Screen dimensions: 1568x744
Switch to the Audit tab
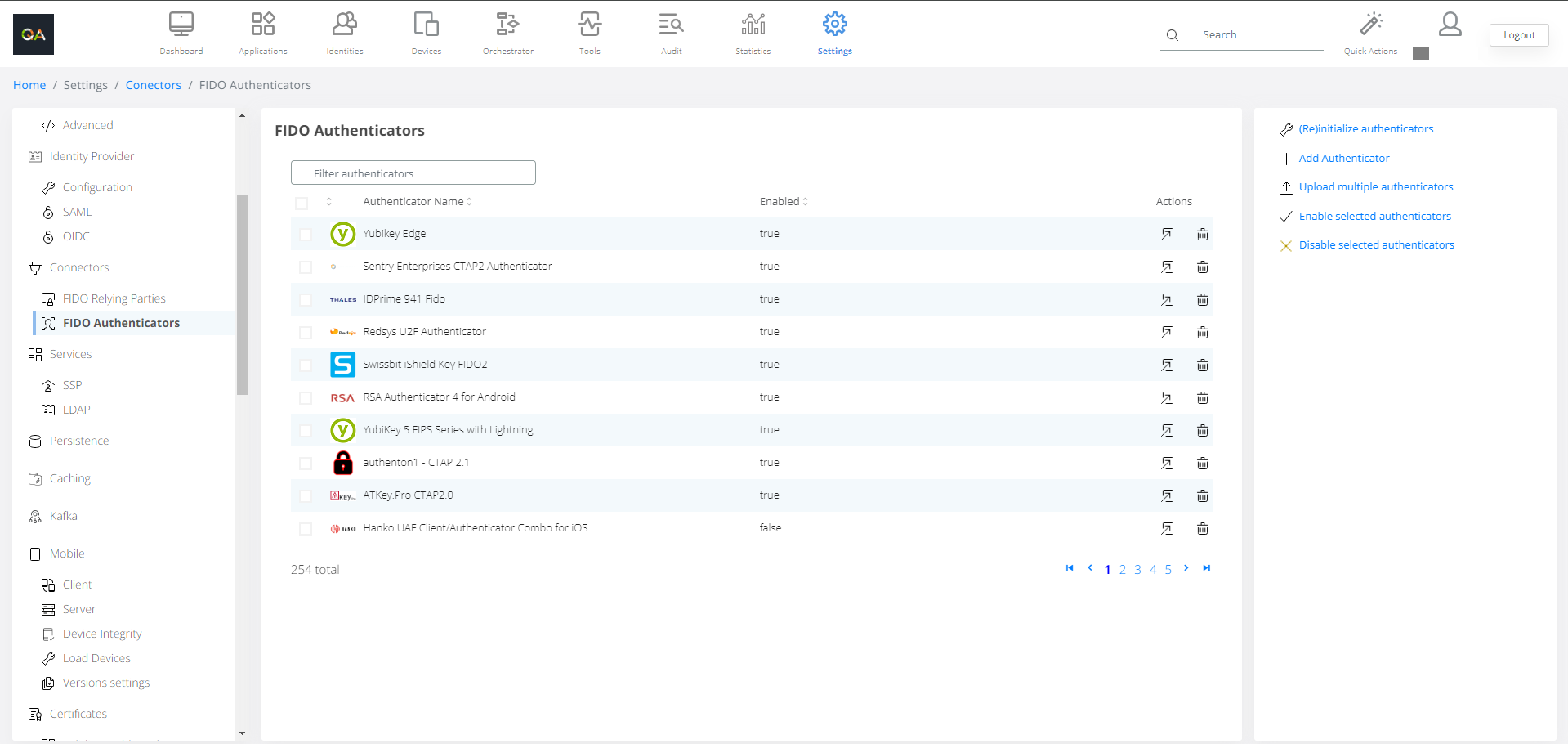(671, 33)
